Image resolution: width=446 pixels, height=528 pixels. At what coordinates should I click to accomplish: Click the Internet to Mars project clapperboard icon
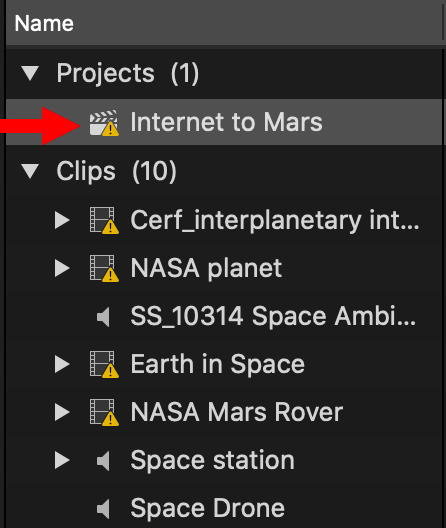(x=104, y=123)
